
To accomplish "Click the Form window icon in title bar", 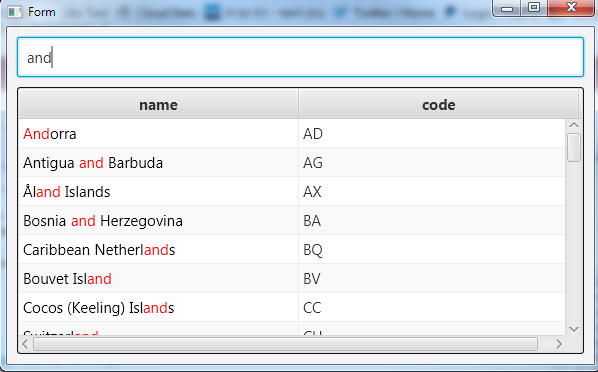I will coord(15,11).
